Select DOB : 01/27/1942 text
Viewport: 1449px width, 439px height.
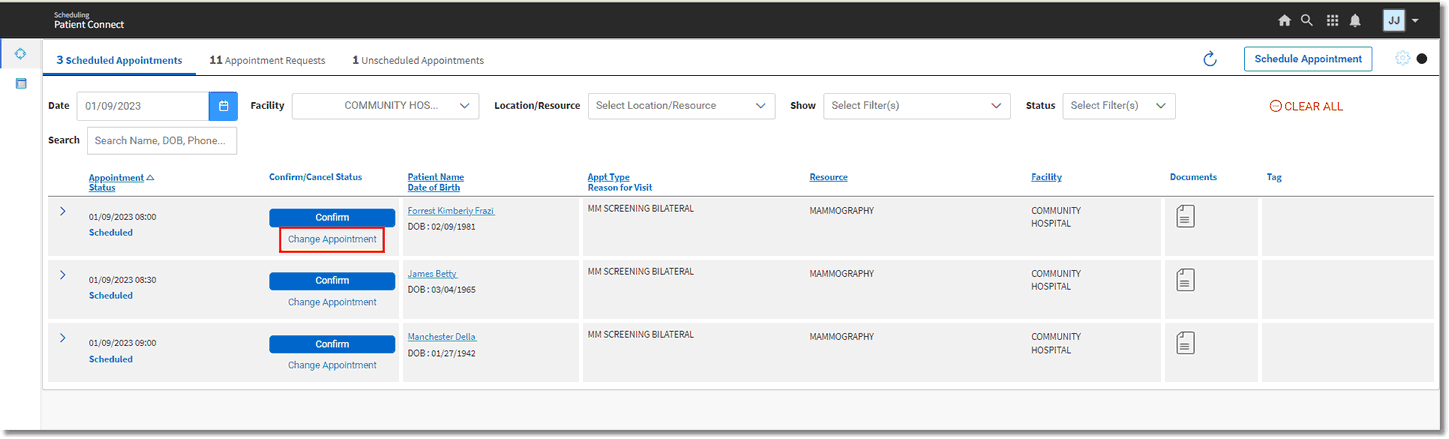(442, 353)
